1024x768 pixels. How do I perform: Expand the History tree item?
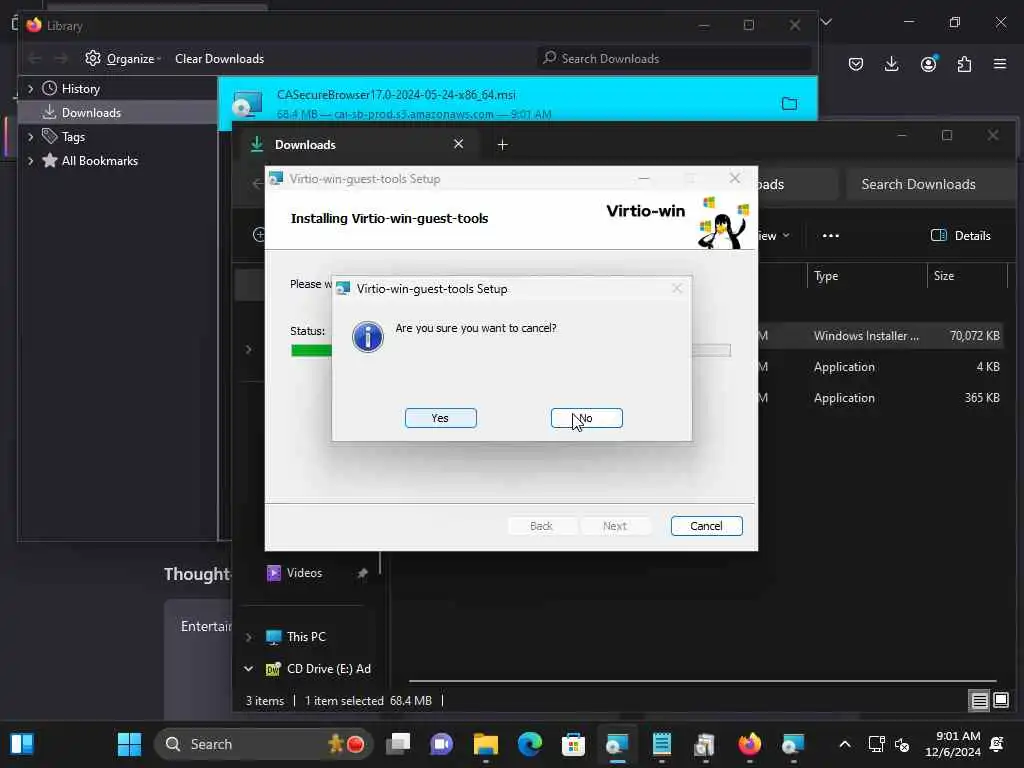(30, 88)
